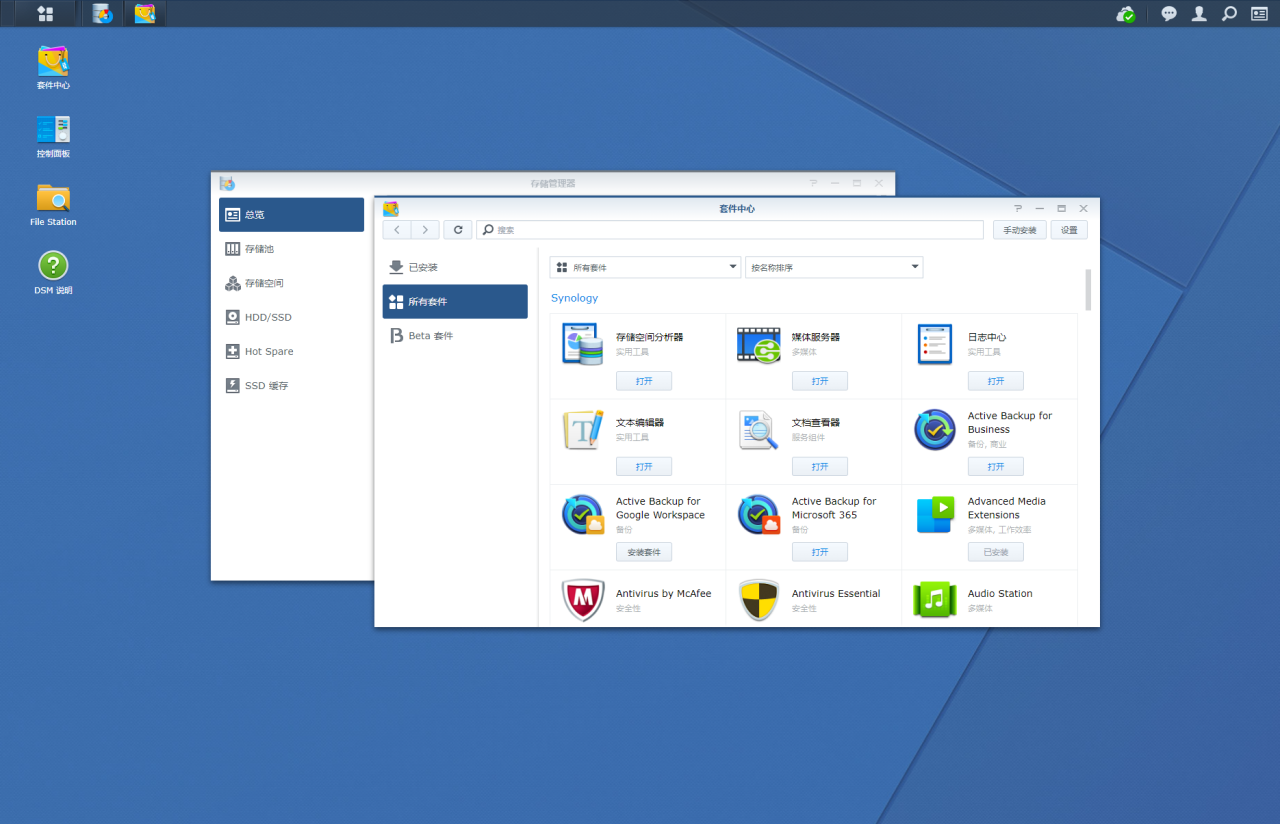Screen dimensions: 1280x824
Task: Open the Control Panel desktop icon
Action: pos(53,131)
